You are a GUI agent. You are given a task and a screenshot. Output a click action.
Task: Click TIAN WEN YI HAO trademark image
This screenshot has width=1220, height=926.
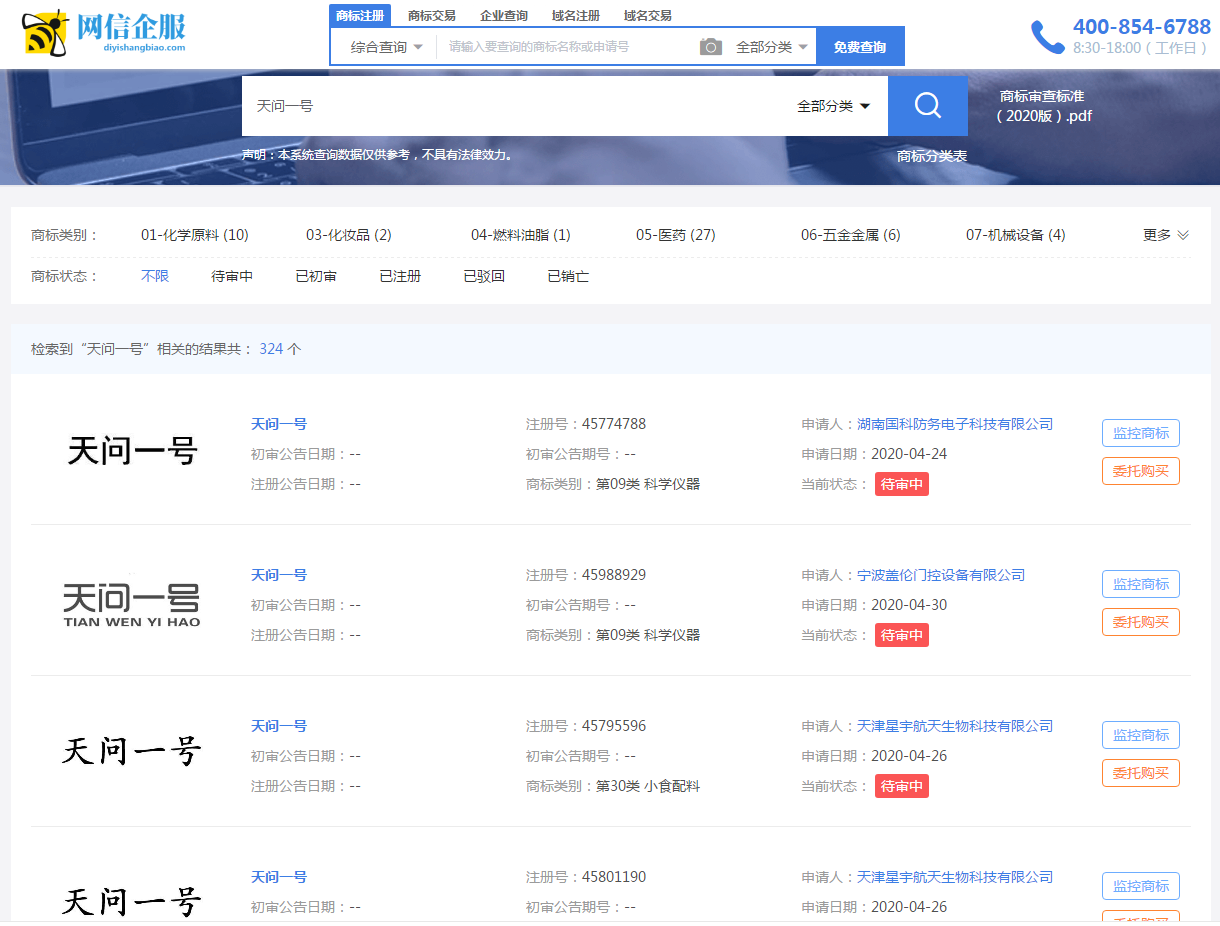132,604
